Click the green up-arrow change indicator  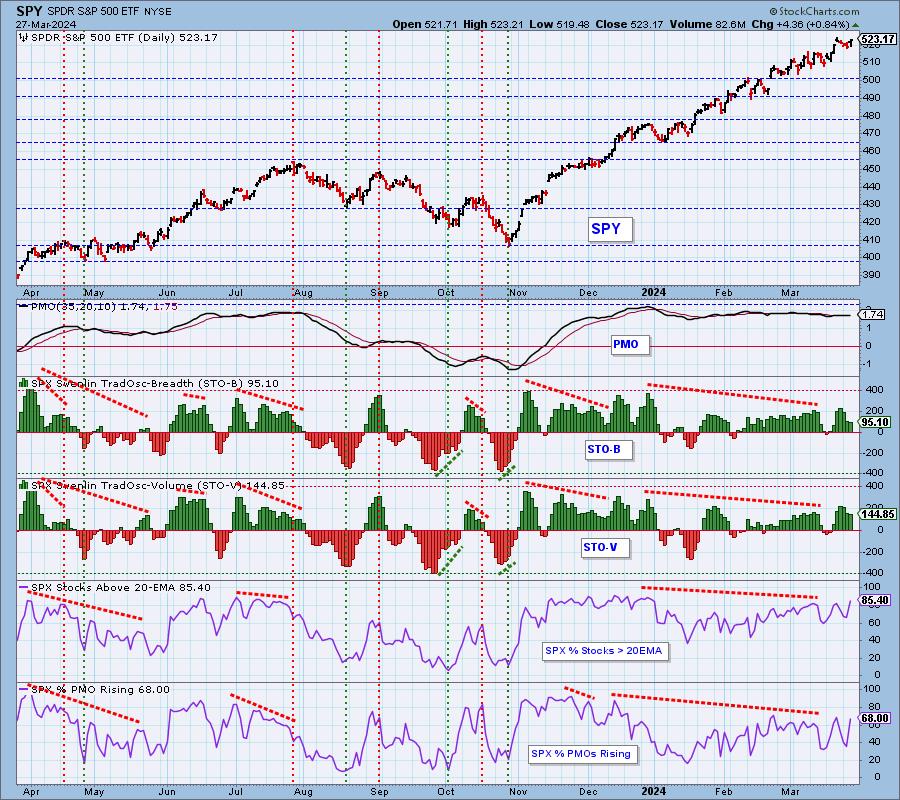tap(855, 25)
